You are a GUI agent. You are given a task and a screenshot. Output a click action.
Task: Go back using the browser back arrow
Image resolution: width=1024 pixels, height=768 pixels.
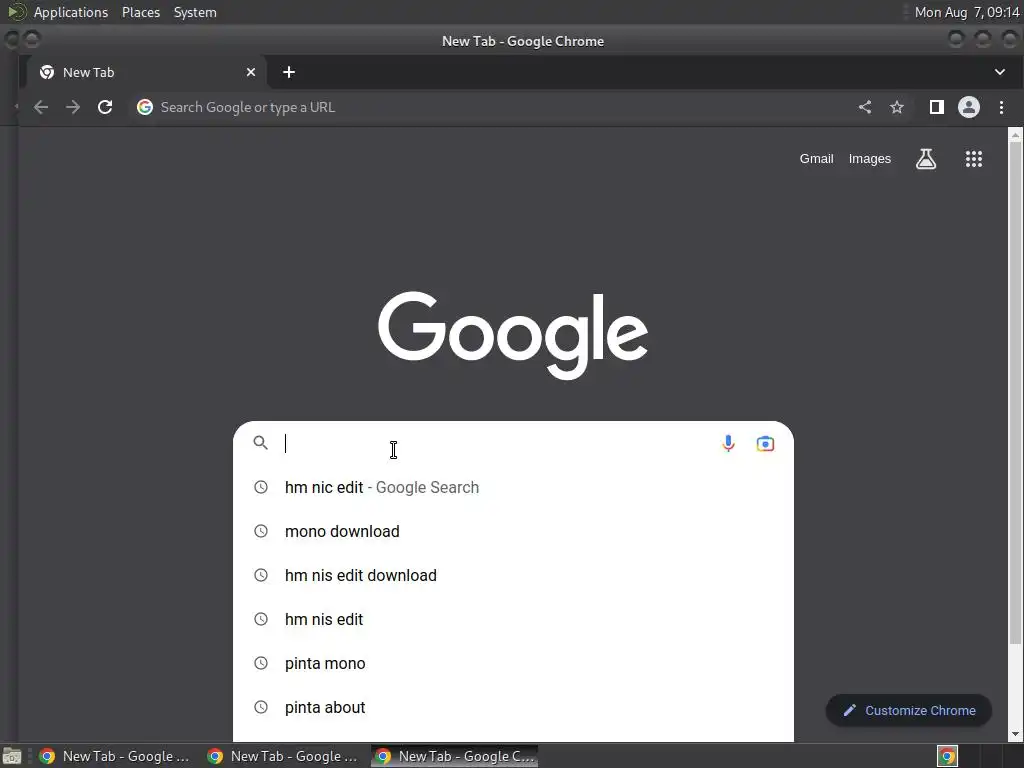point(40,107)
